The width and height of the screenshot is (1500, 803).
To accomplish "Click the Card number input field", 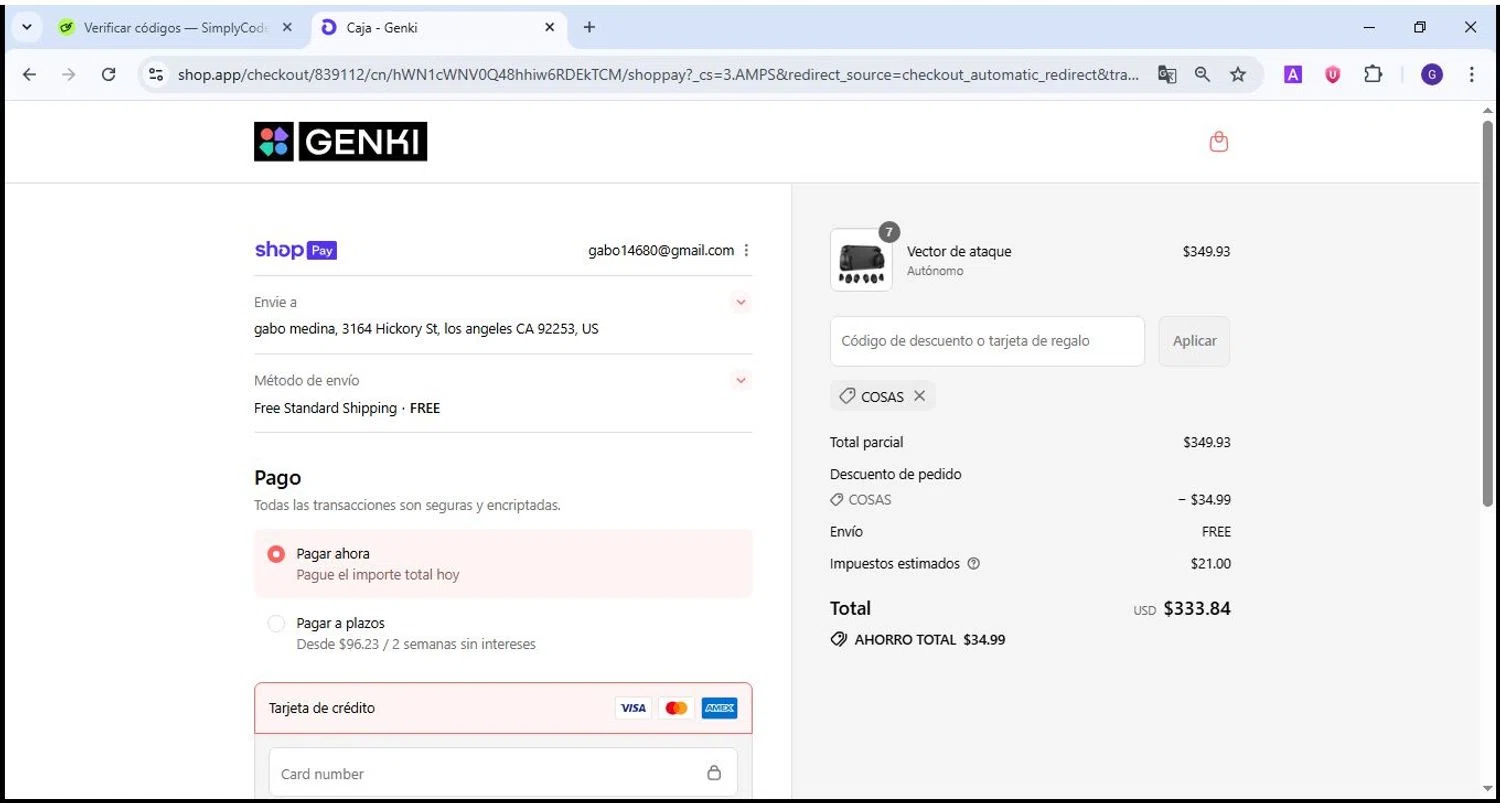I will point(503,773).
